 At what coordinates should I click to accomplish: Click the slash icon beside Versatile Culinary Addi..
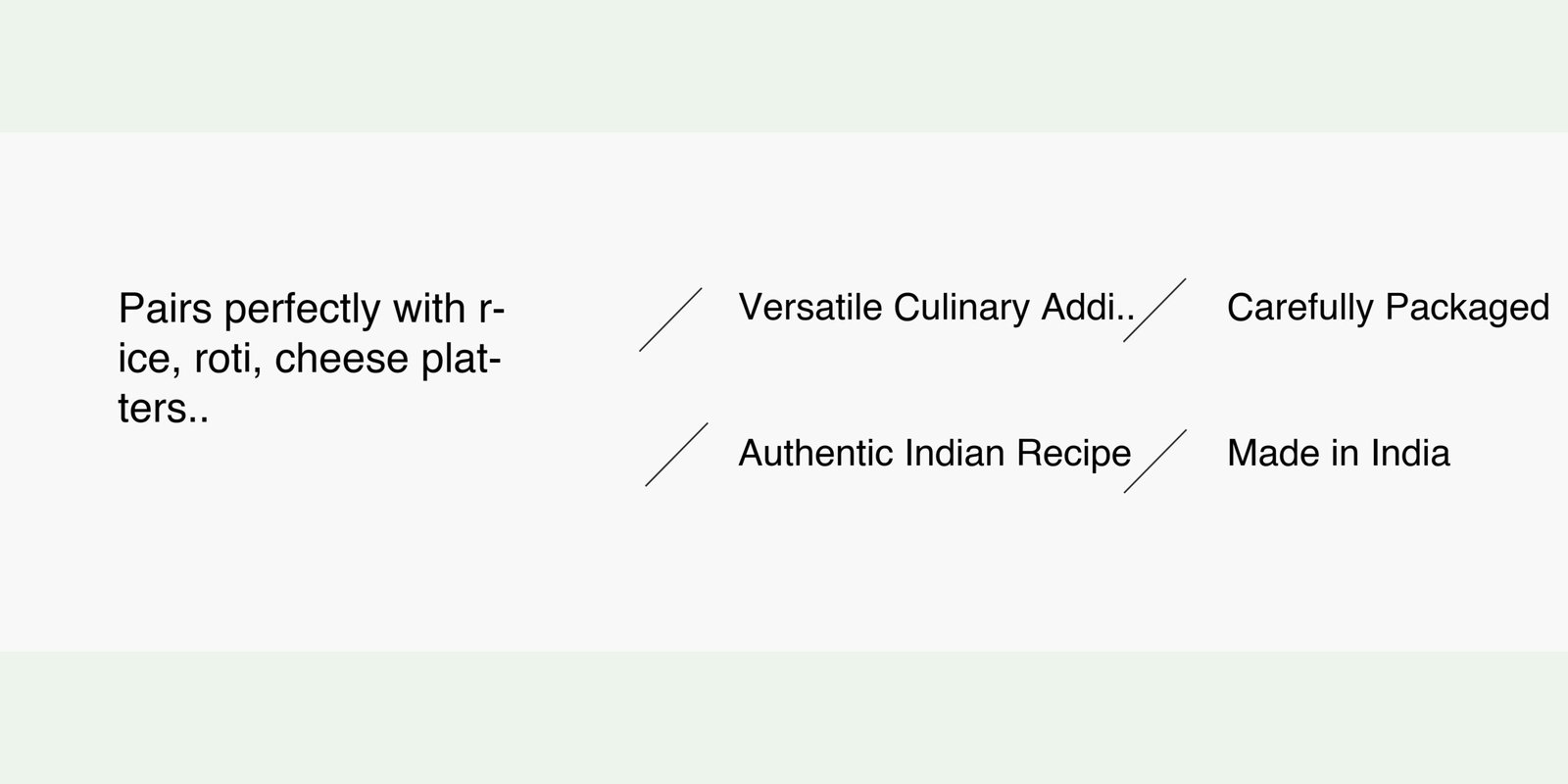coord(671,319)
